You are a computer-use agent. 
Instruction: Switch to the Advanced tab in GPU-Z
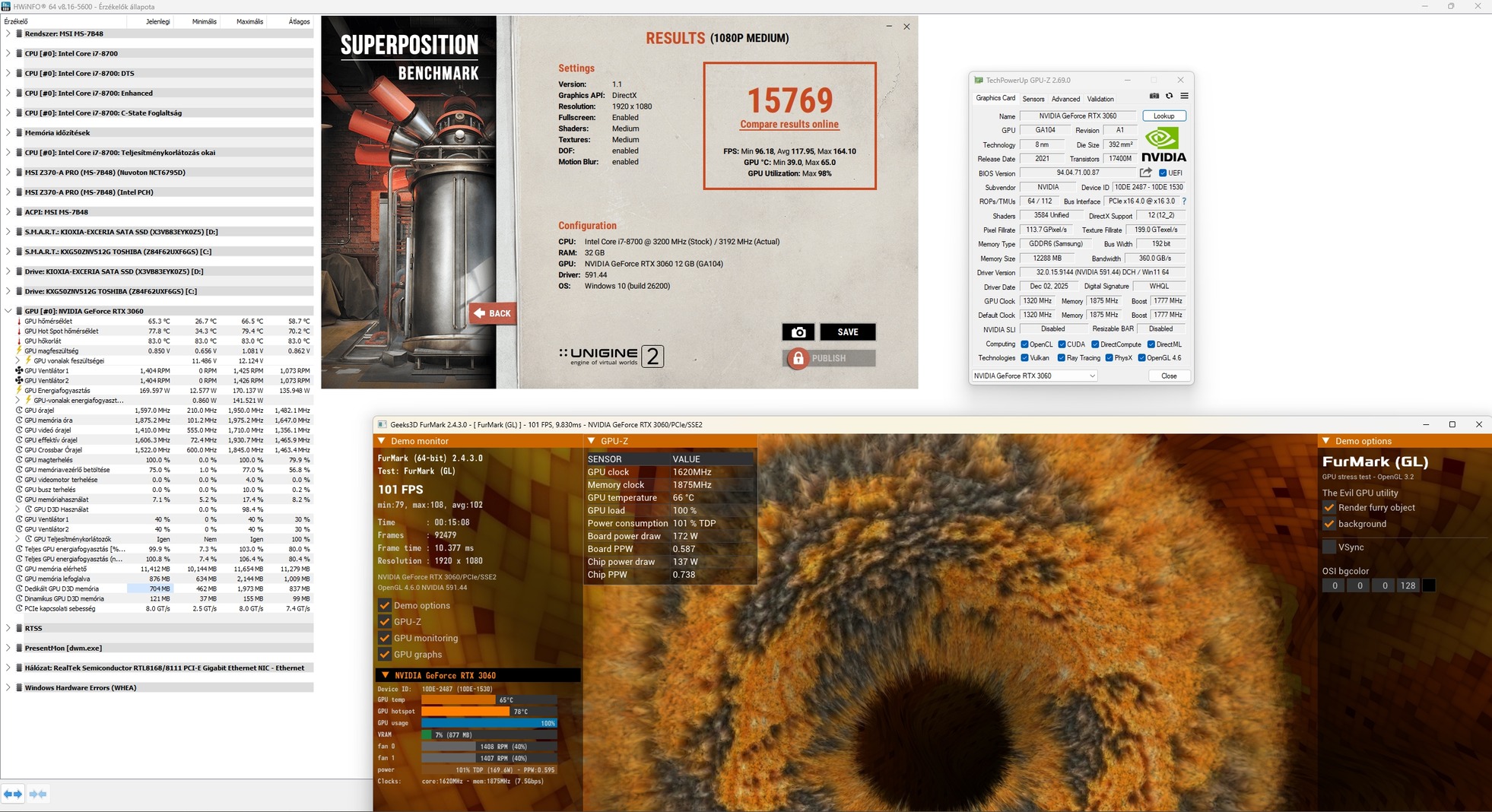click(x=1065, y=99)
